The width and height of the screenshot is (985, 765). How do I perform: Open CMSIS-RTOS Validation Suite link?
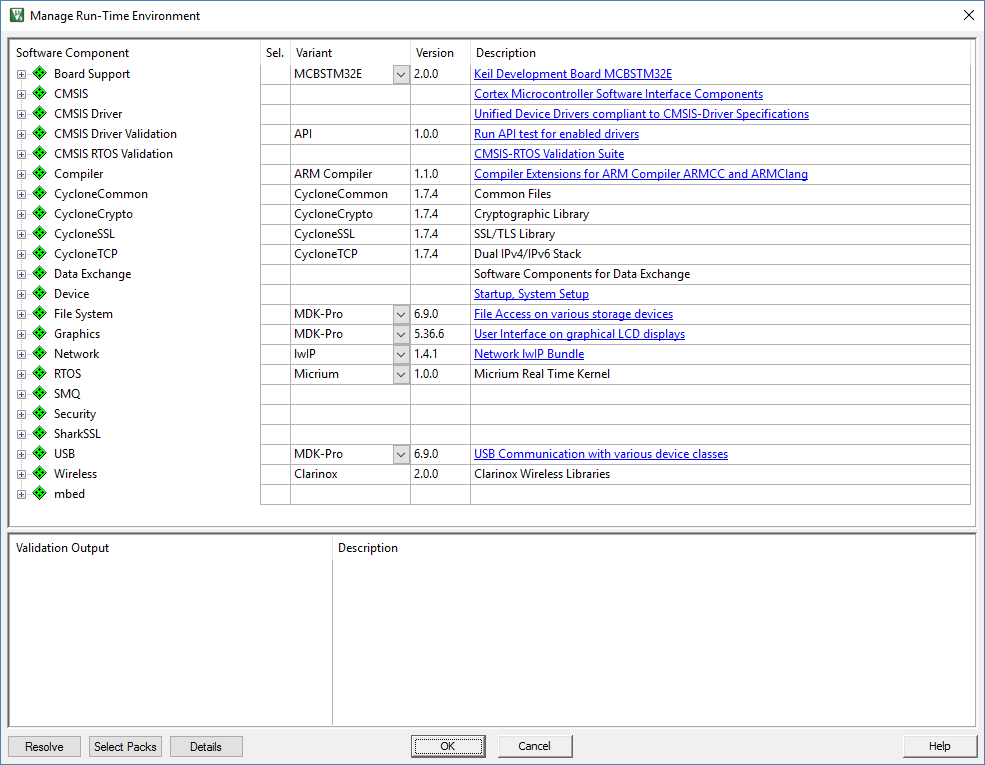click(548, 154)
